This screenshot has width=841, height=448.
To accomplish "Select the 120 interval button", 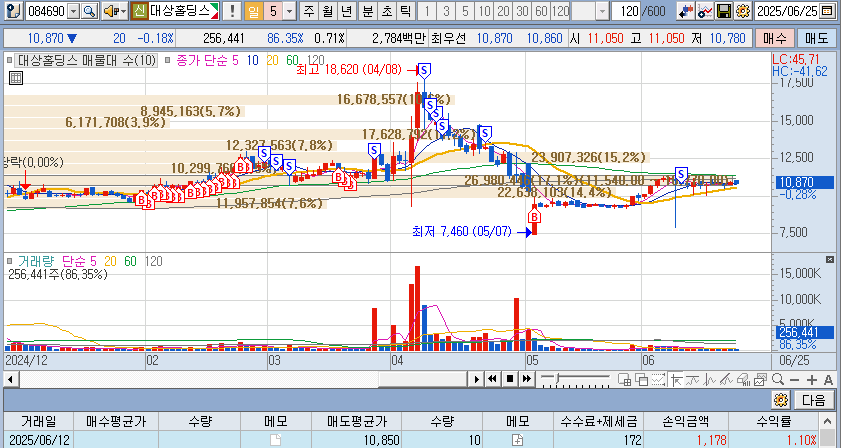I will [x=560, y=10].
